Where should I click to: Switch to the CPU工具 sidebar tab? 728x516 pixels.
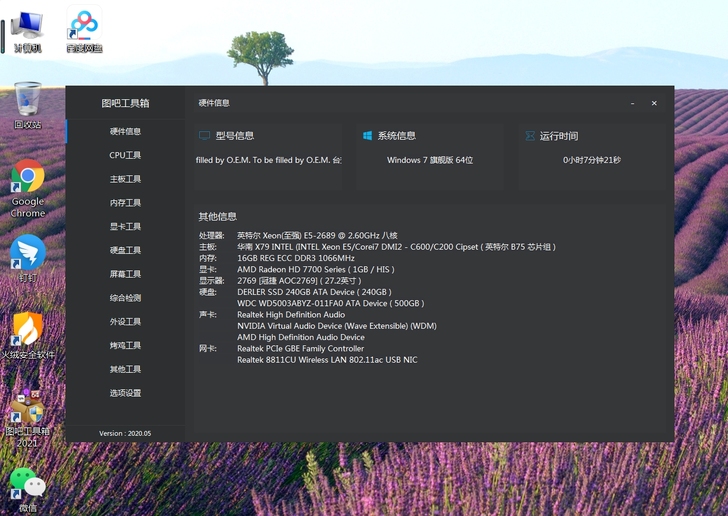click(125, 155)
